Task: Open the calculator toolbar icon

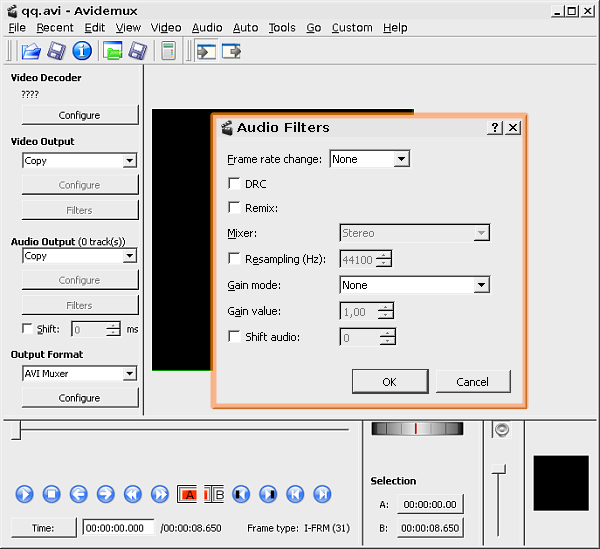Action: (168, 51)
